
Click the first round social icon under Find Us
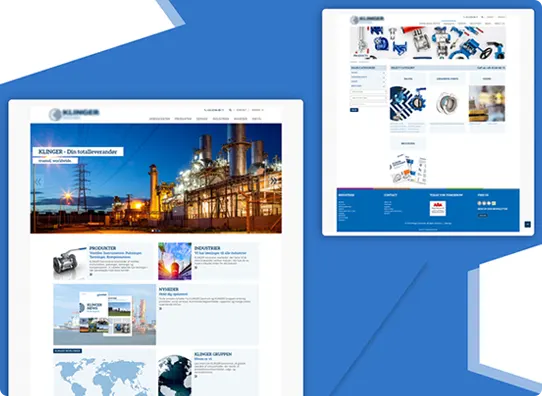pyautogui.click(x=479, y=203)
